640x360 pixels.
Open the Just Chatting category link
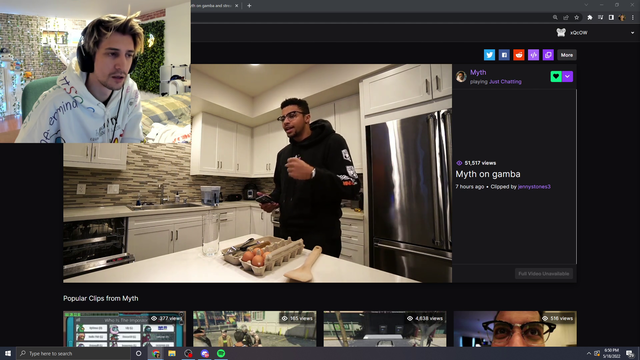coord(505,82)
